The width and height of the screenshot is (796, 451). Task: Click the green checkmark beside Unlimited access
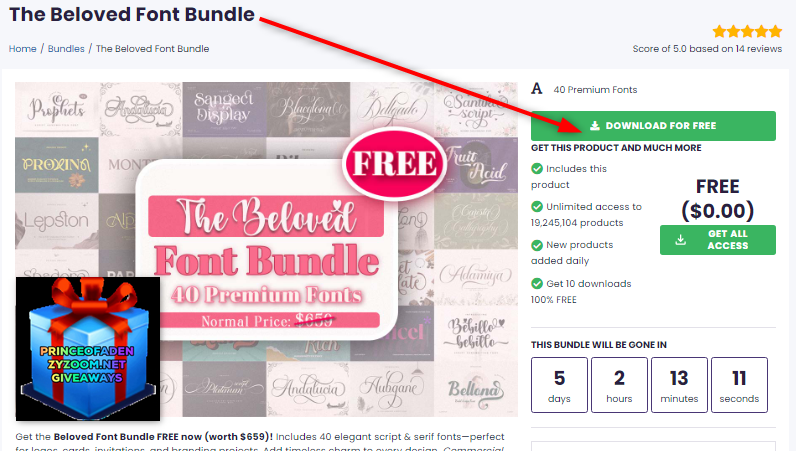537,206
